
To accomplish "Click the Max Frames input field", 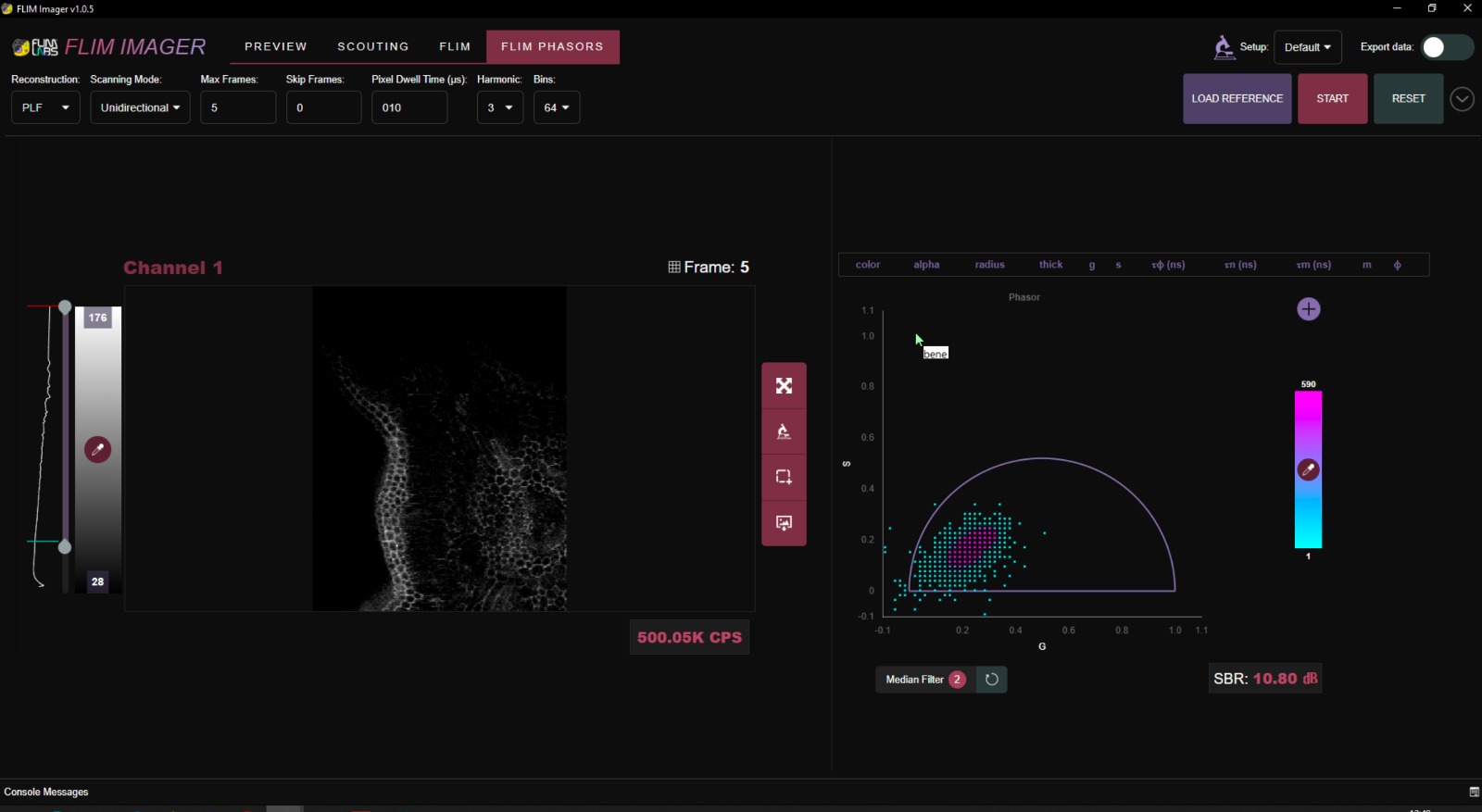I will (237, 107).
